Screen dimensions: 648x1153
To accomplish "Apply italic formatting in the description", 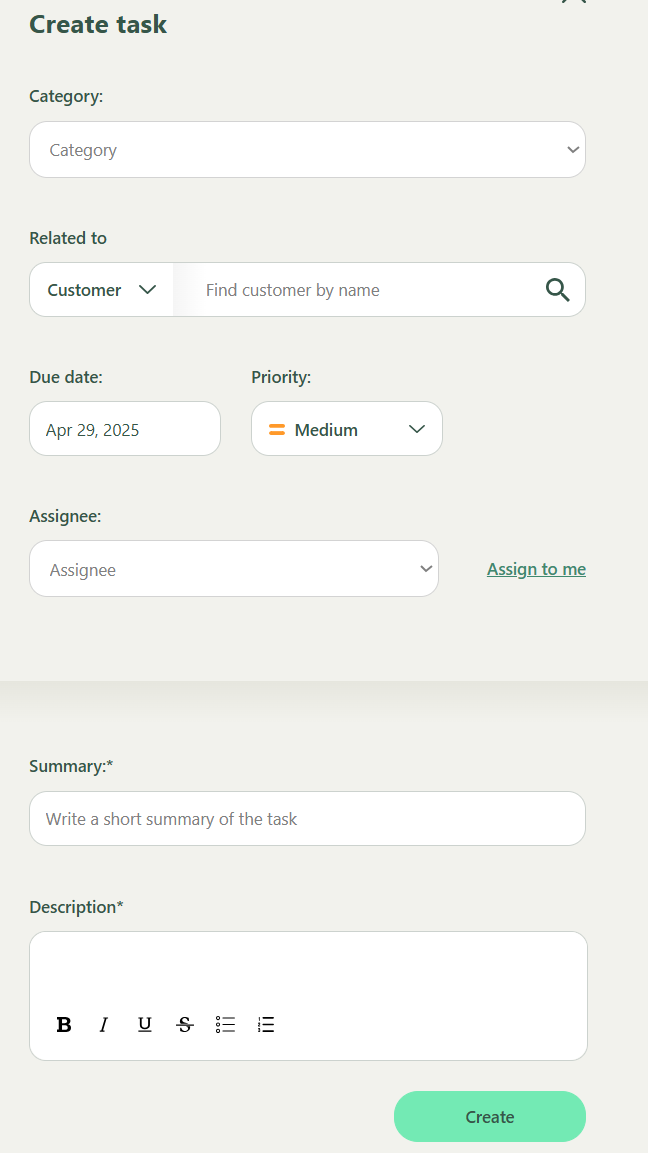I will point(103,1024).
